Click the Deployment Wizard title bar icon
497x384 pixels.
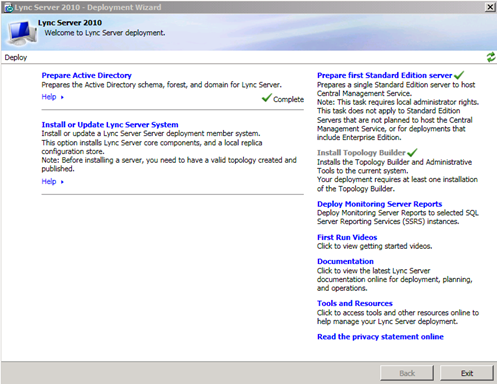9,7
